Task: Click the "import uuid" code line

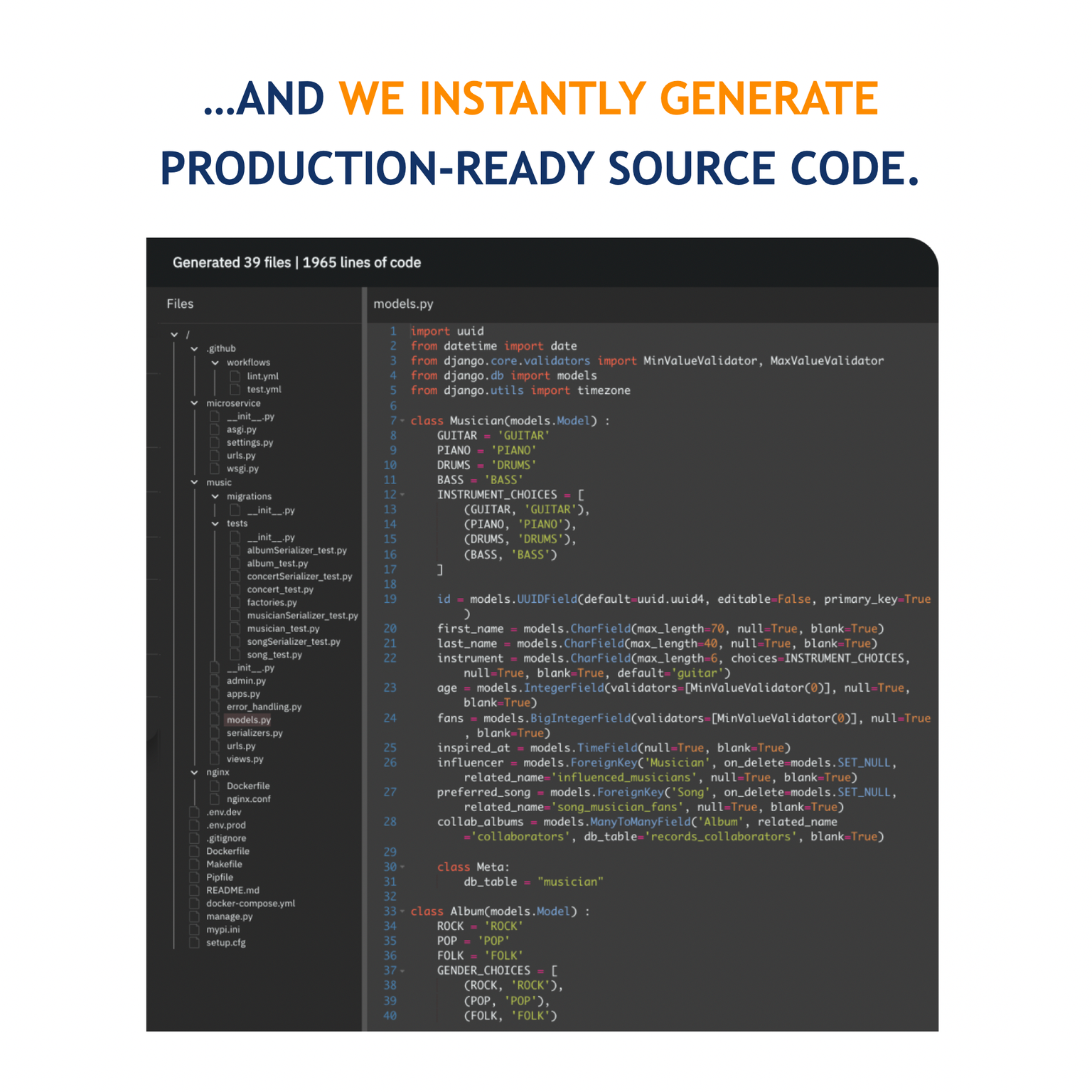Action: pos(447,331)
